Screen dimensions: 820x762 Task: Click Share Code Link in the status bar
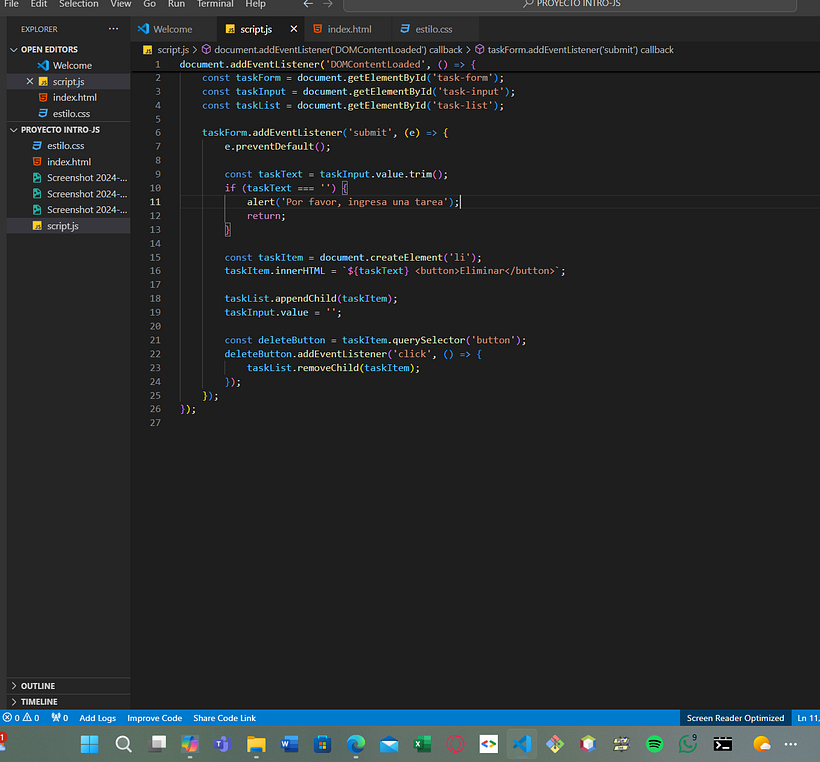click(x=224, y=718)
